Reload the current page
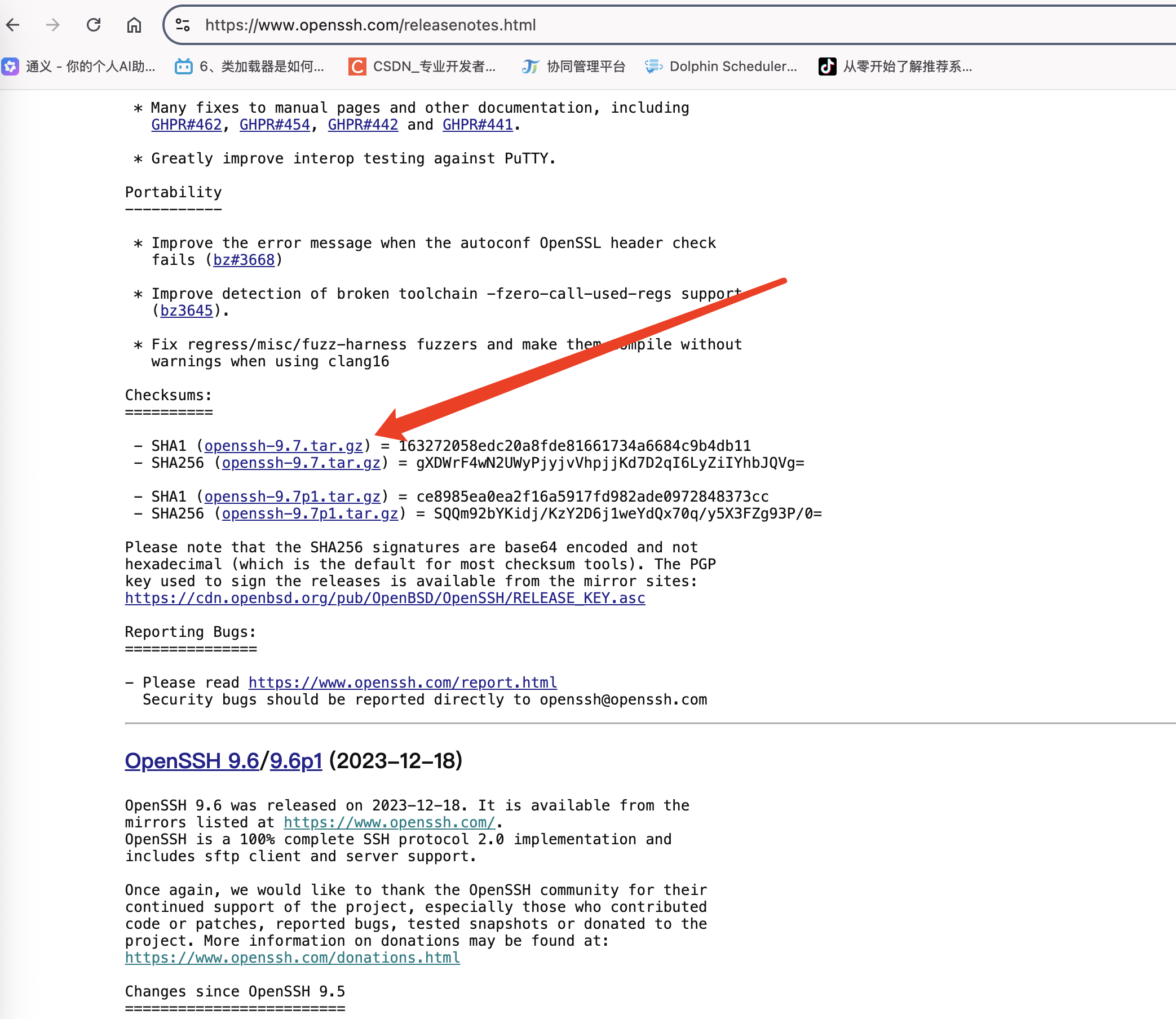 (94, 25)
